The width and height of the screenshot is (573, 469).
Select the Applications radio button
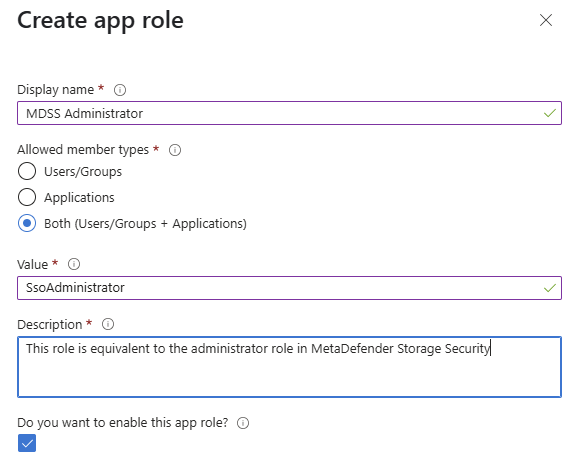tap(27, 197)
